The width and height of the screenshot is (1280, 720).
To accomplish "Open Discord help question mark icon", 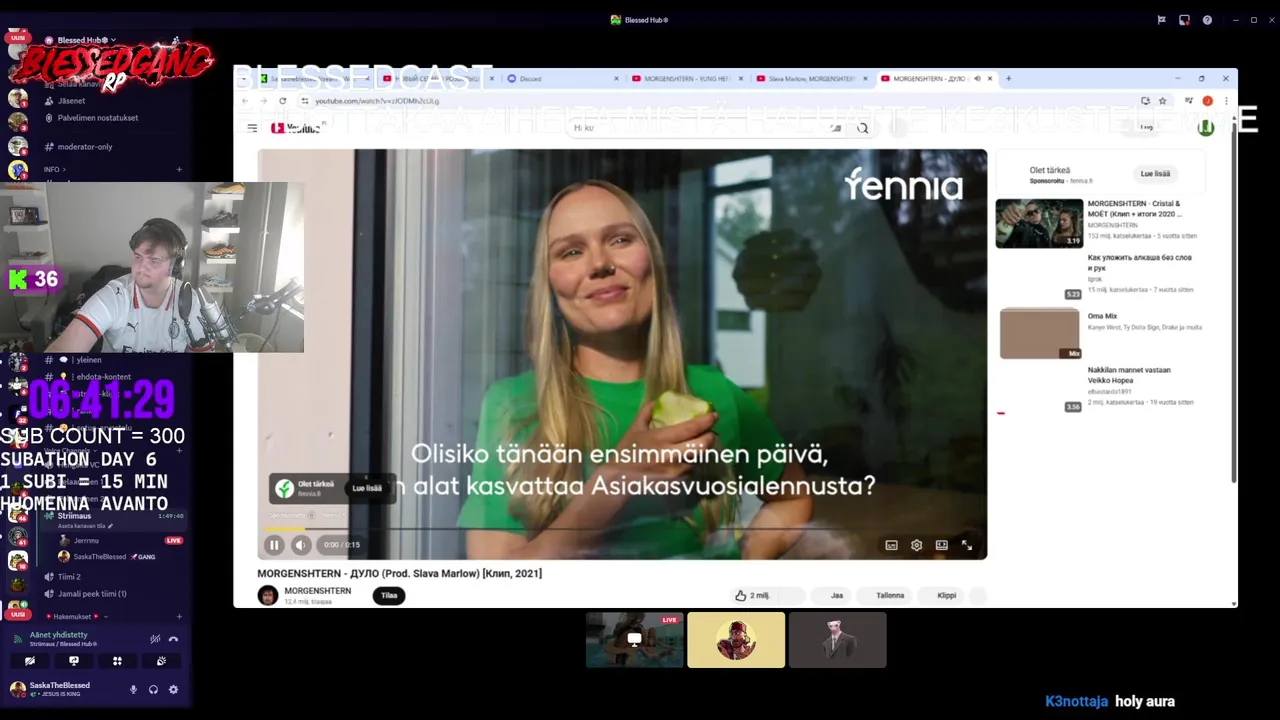I will [x=1207, y=20].
